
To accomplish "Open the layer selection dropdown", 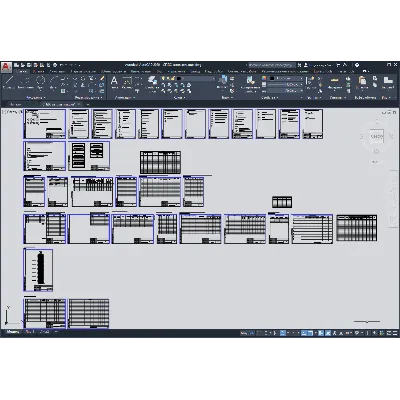I will coord(196,79).
